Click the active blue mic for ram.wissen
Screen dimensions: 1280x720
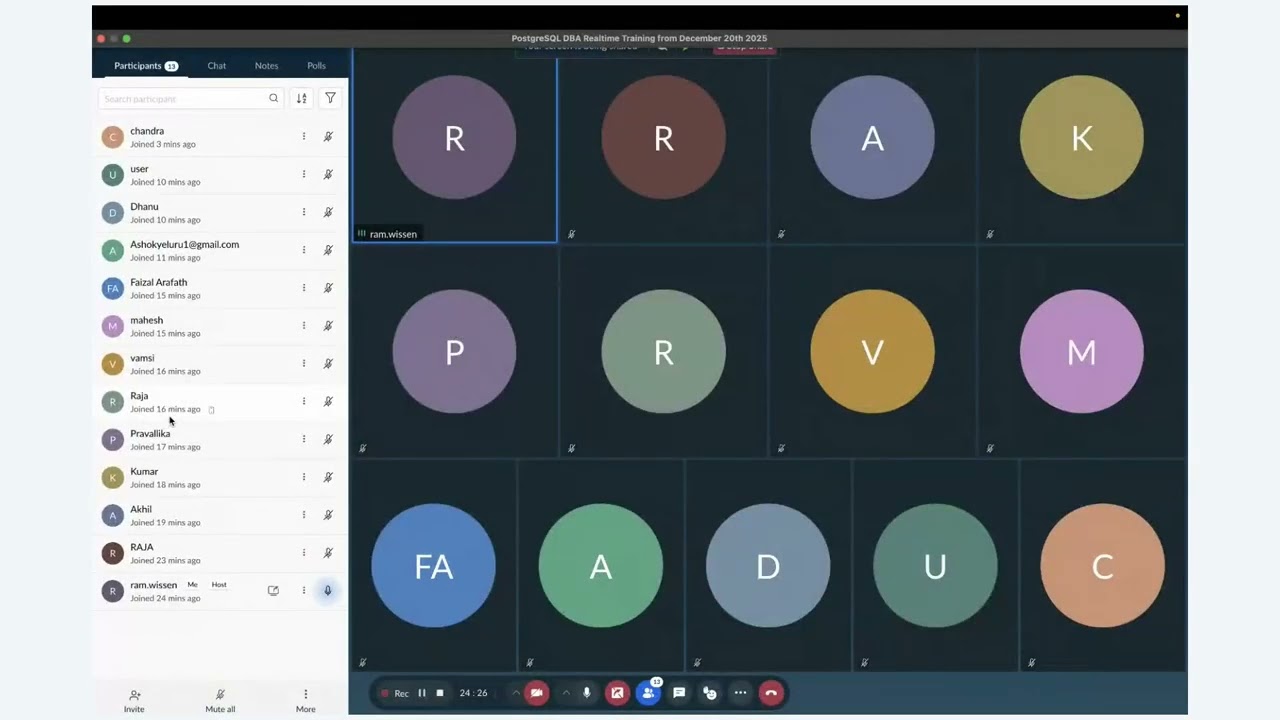(x=327, y=591)
